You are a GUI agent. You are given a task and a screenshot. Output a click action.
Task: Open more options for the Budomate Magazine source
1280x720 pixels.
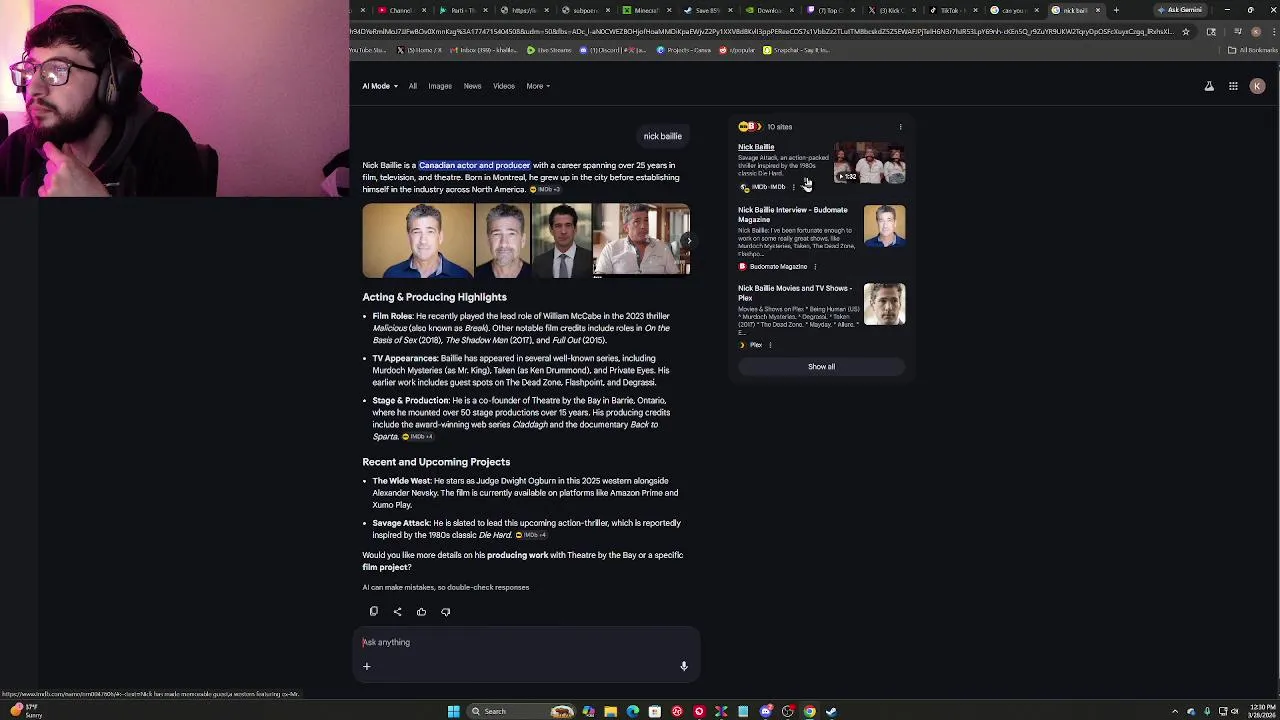point(815,267)
